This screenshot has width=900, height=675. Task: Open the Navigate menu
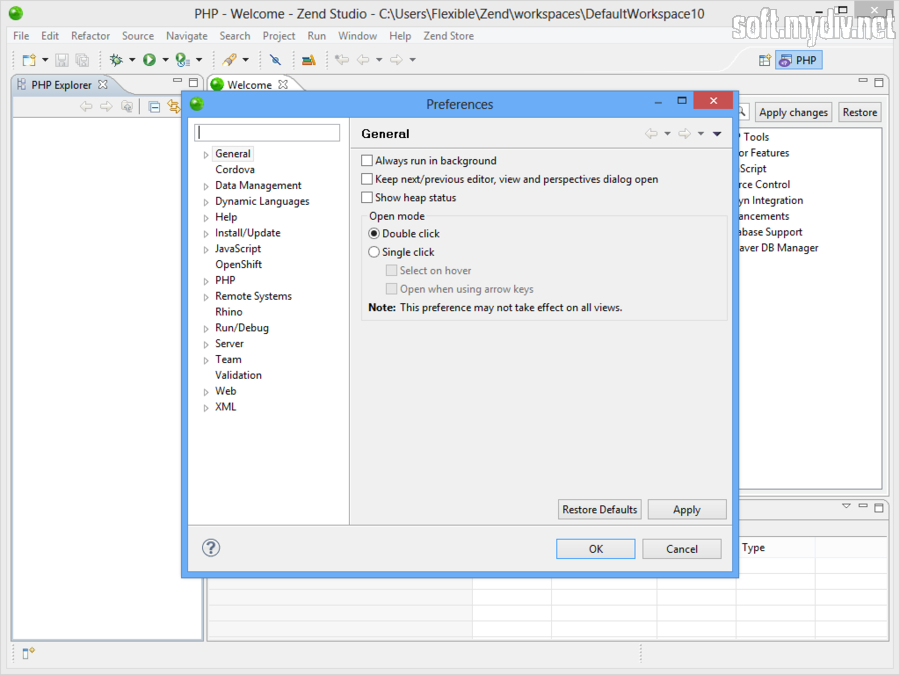click(x=187, y=36)
